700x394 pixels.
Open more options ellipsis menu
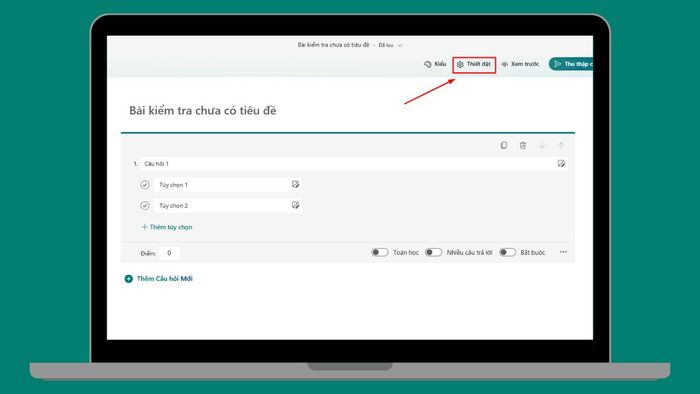(563, 252)
